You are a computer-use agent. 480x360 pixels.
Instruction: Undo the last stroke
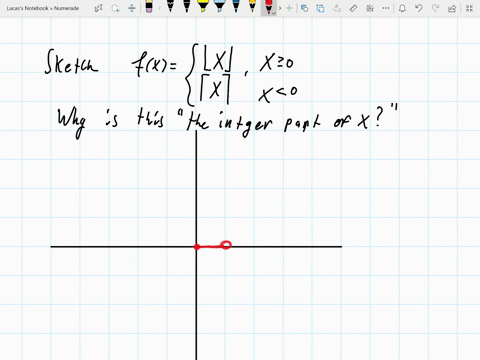pyautogui.click(x=419, y=8)
